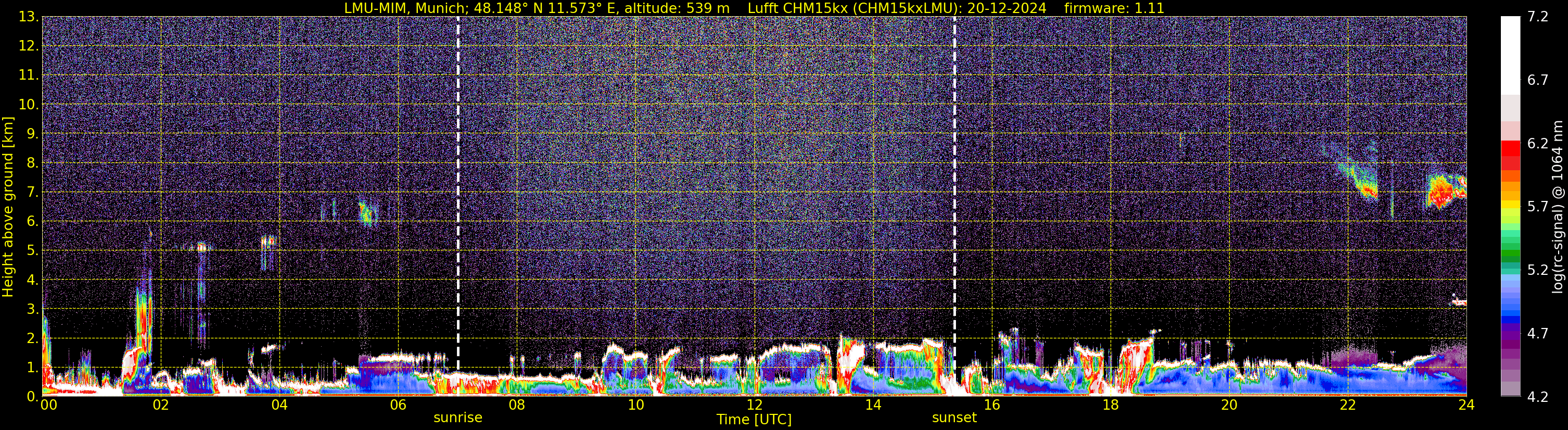Image resolution: width=1568 pixels, height=430 pixels.
Task: Click the y-axis tick label '9.'
Action: point(32,133)
